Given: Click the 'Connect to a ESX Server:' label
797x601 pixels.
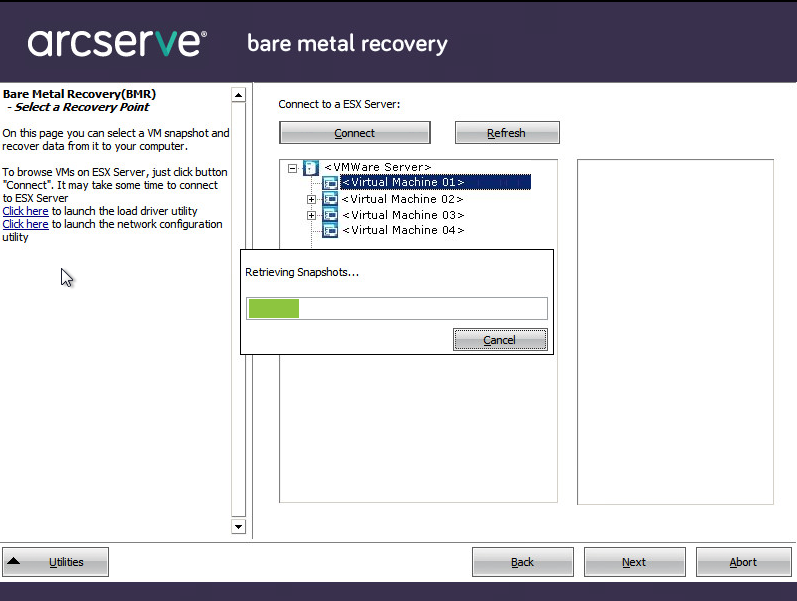Looking at the screenshot, I should click(x=339, y=104).
